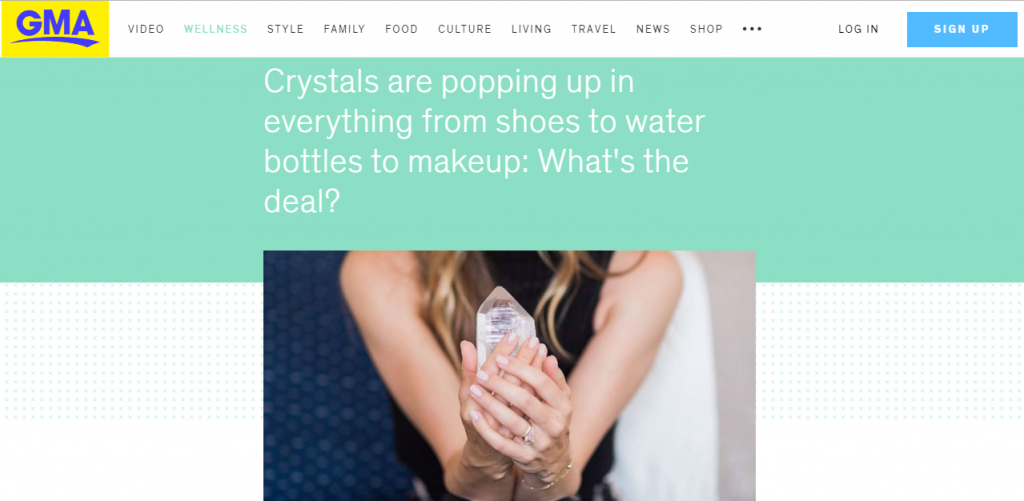1024x501 pixels.
Task: Navigate to the Food section
Action: (401, 29)
